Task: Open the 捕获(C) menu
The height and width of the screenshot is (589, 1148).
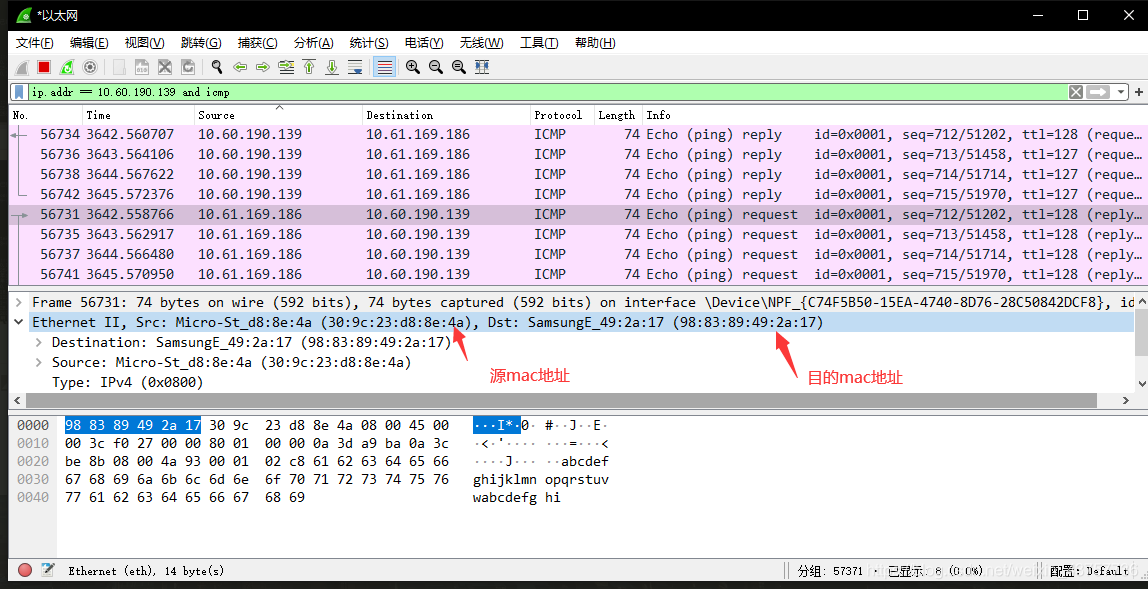Action: [257, 42]
